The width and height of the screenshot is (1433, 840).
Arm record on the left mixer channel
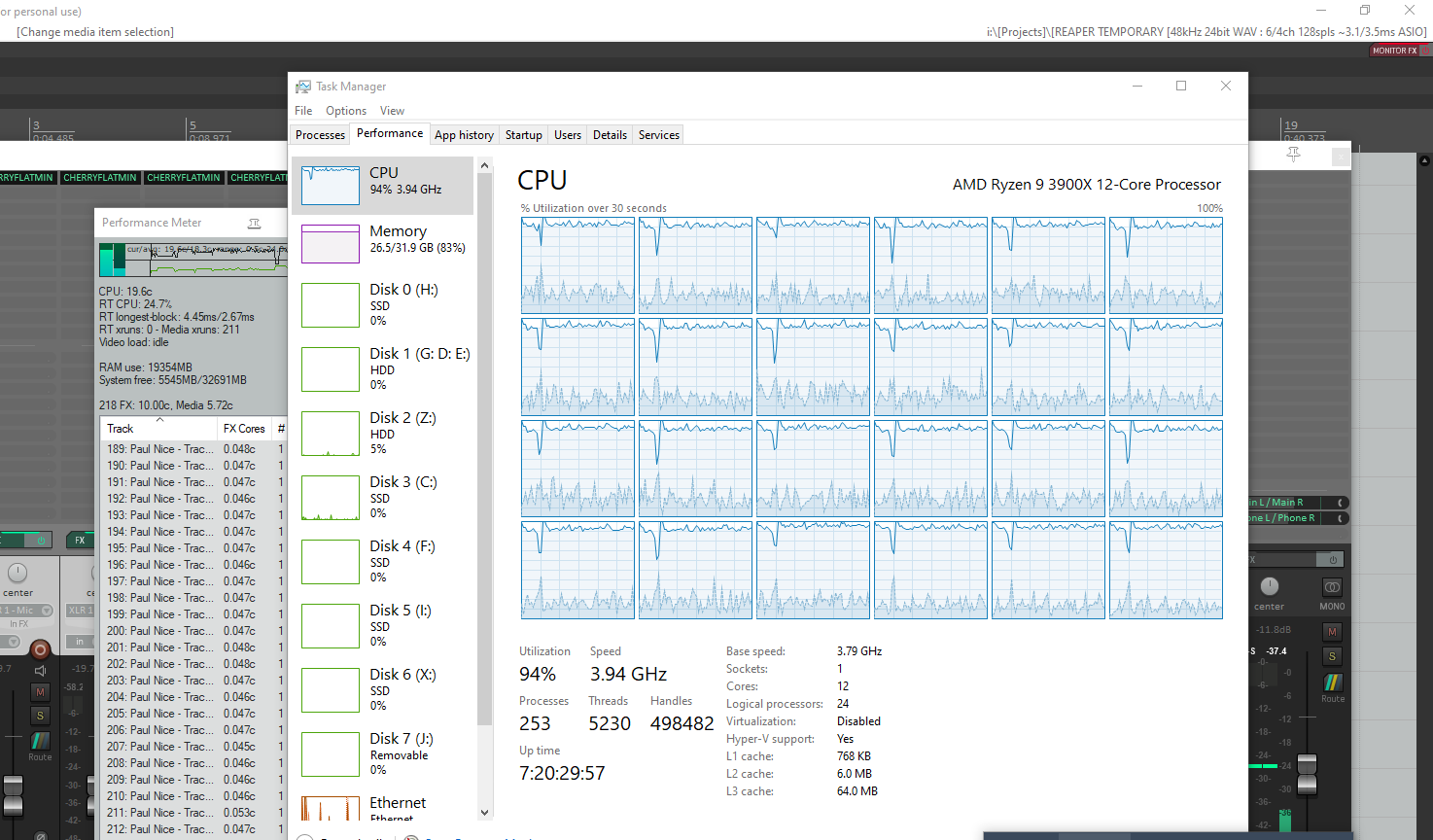(x=40, y=649)
